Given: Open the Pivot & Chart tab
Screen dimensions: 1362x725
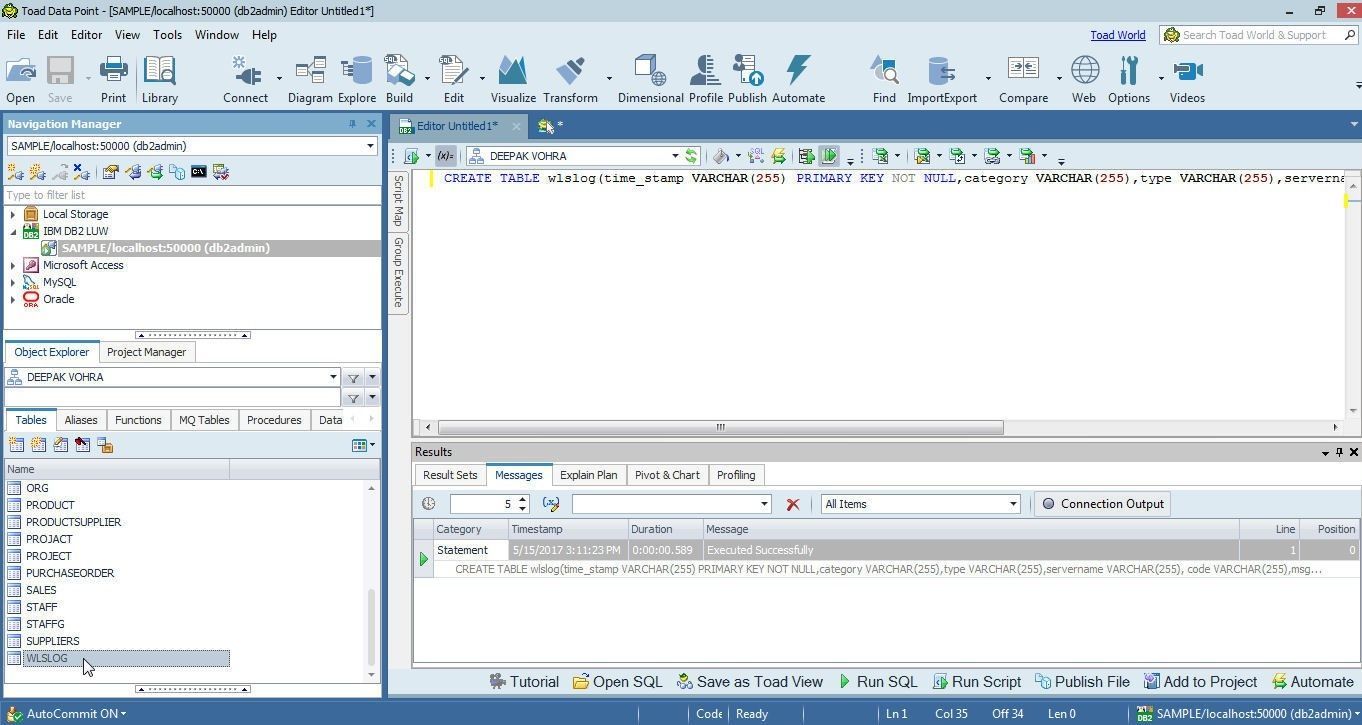Looking at the screenshot, I should (x=667, y=475).
